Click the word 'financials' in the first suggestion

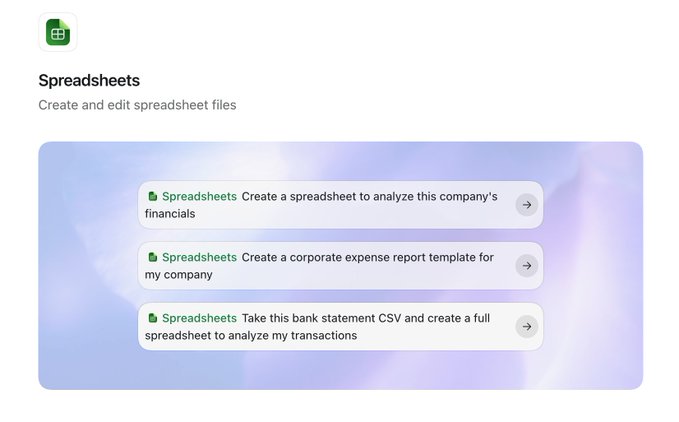tap(170, 214)
